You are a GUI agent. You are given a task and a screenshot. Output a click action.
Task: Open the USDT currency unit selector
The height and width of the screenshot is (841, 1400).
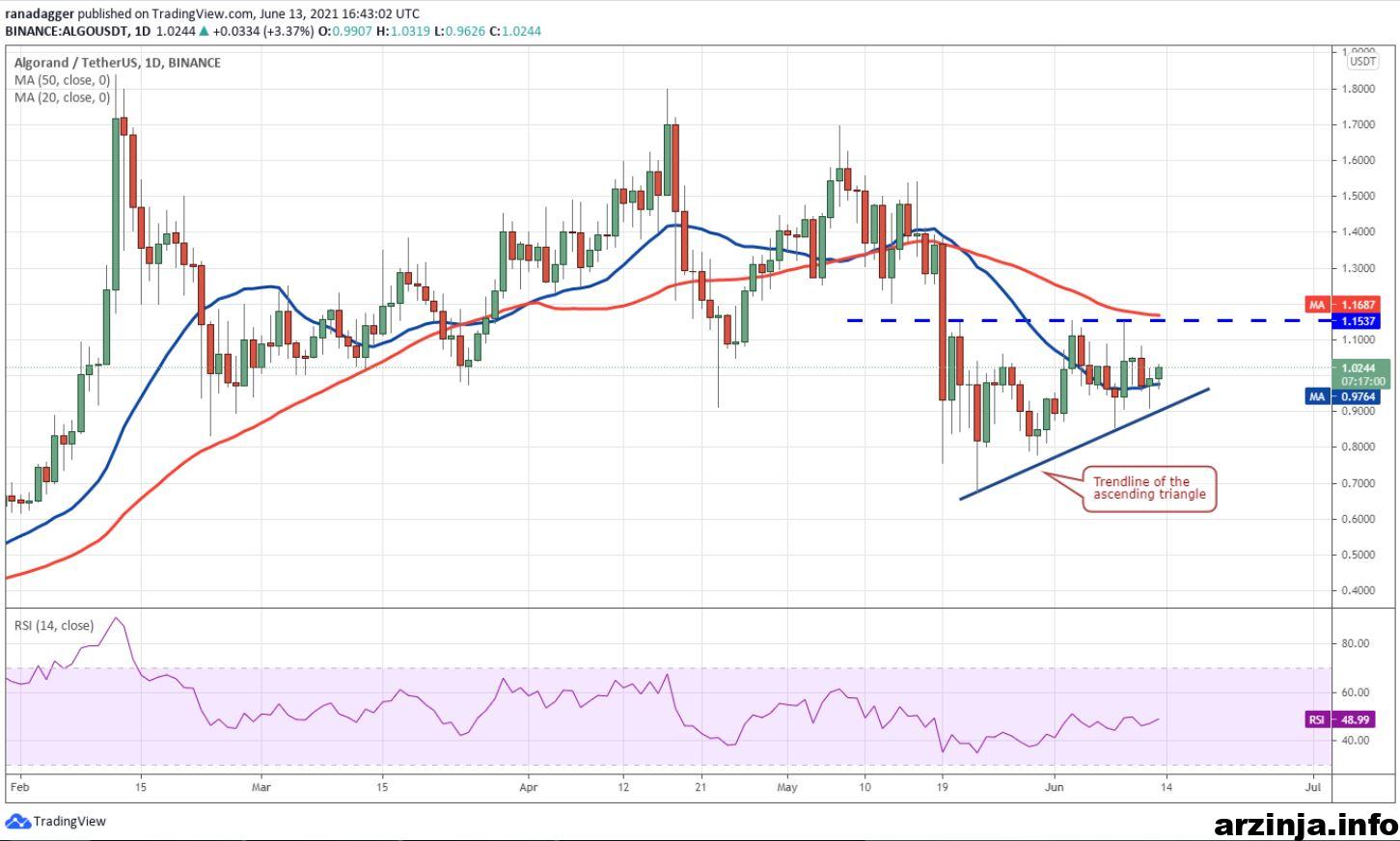1362,62
